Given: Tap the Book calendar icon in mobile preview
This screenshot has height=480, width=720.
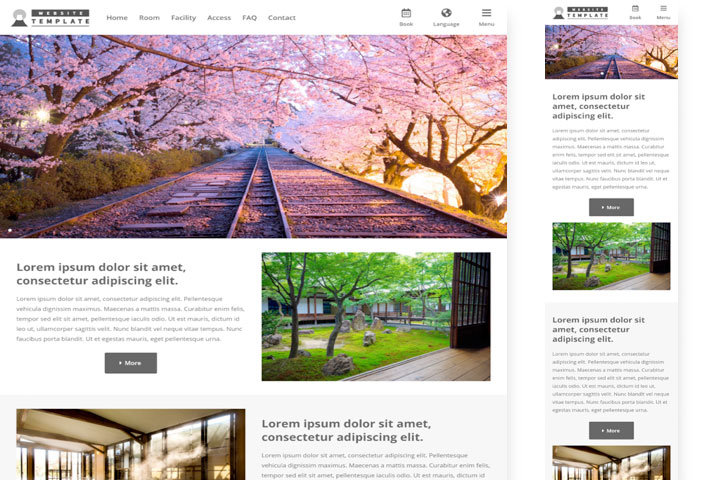Looking at the screenshot, I should coord(635,10).
